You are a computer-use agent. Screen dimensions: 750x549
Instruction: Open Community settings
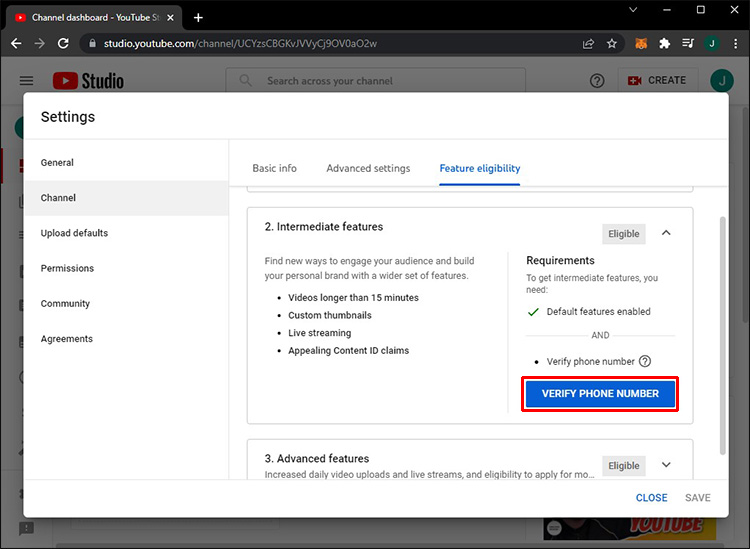(x=126, y=304)
